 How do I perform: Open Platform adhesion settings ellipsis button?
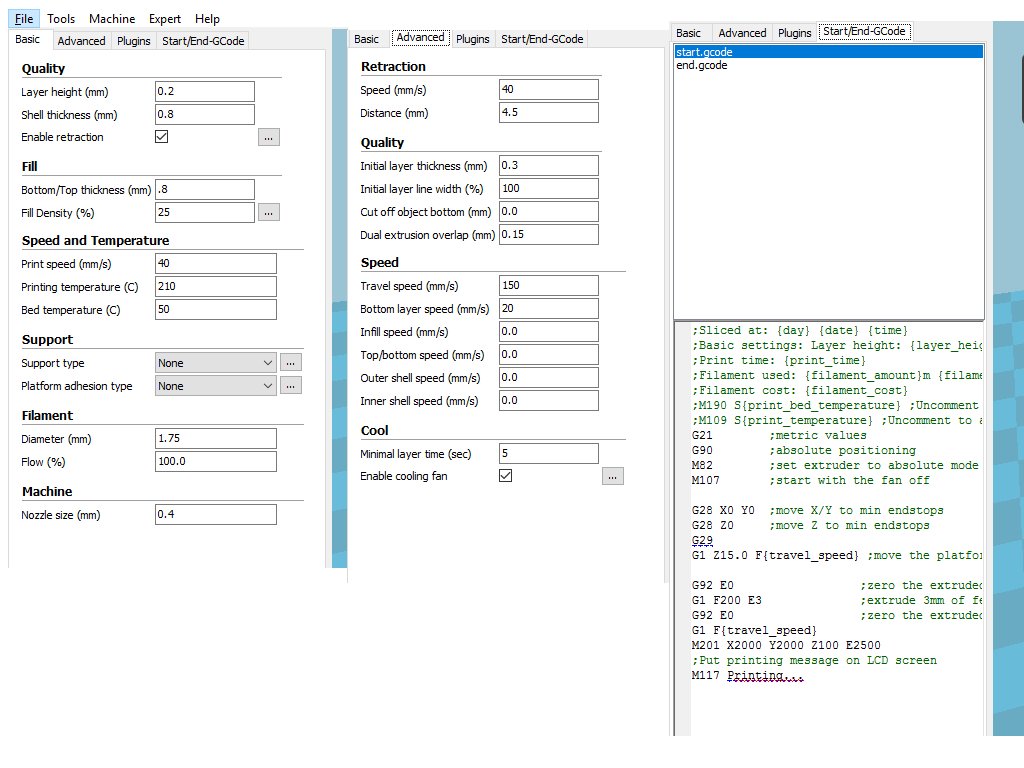[x=290, y=386]
